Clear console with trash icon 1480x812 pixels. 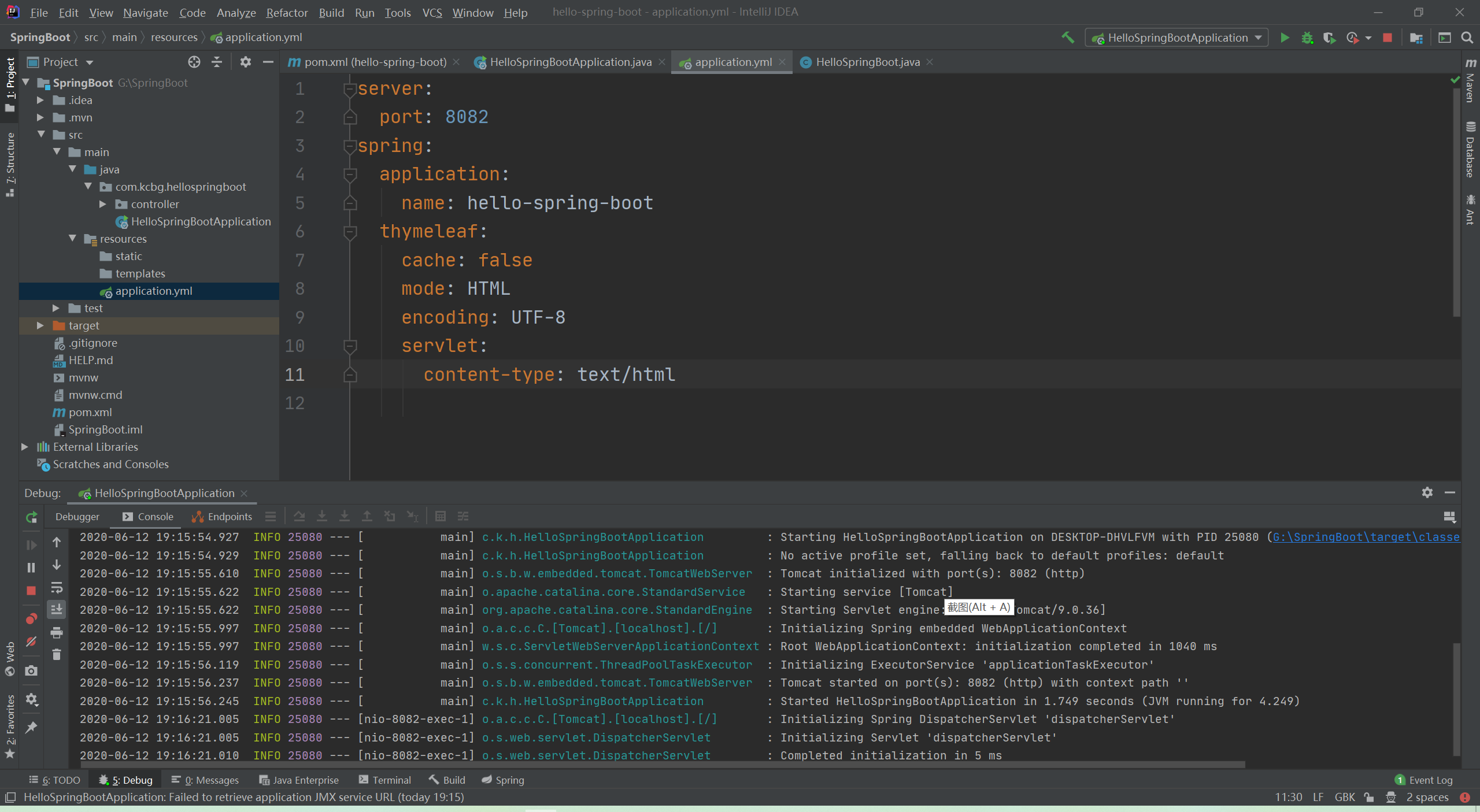click(57, 654)
